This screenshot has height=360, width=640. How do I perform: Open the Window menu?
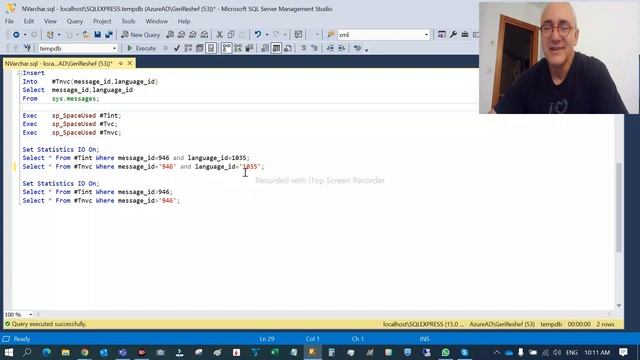(156, 21)
